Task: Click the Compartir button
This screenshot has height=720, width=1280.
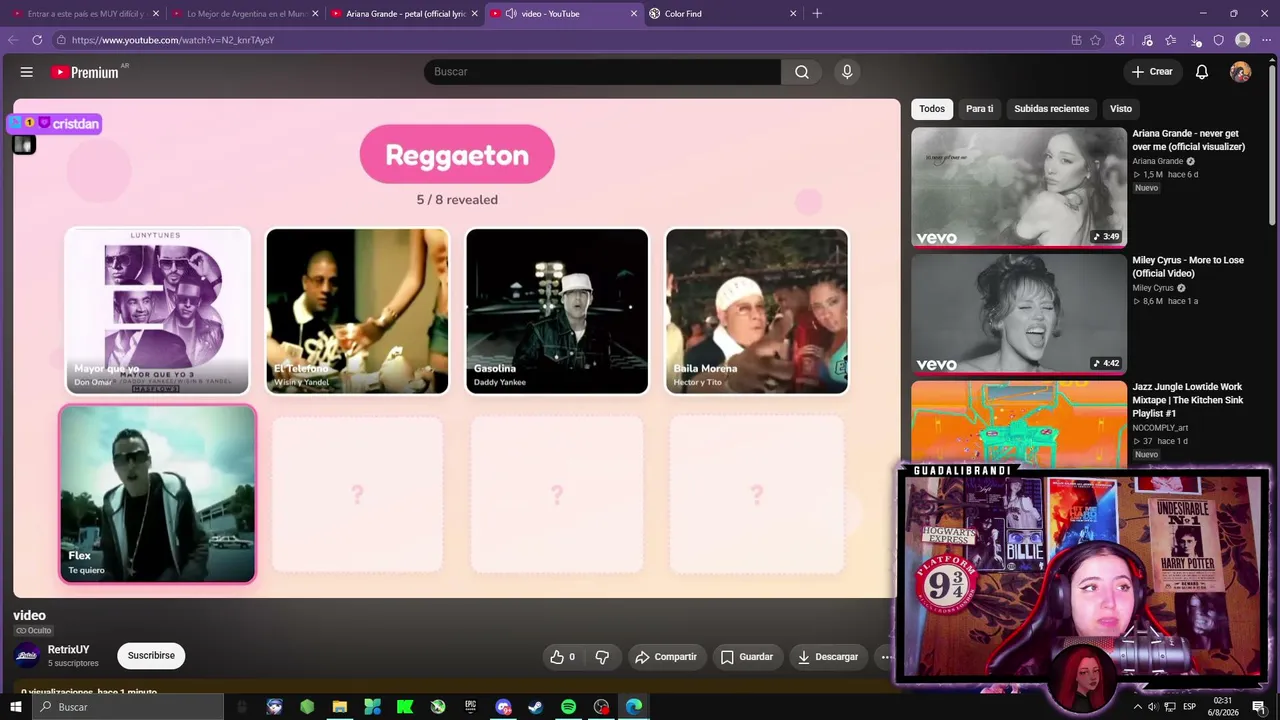Action: [x=666, y=657]
